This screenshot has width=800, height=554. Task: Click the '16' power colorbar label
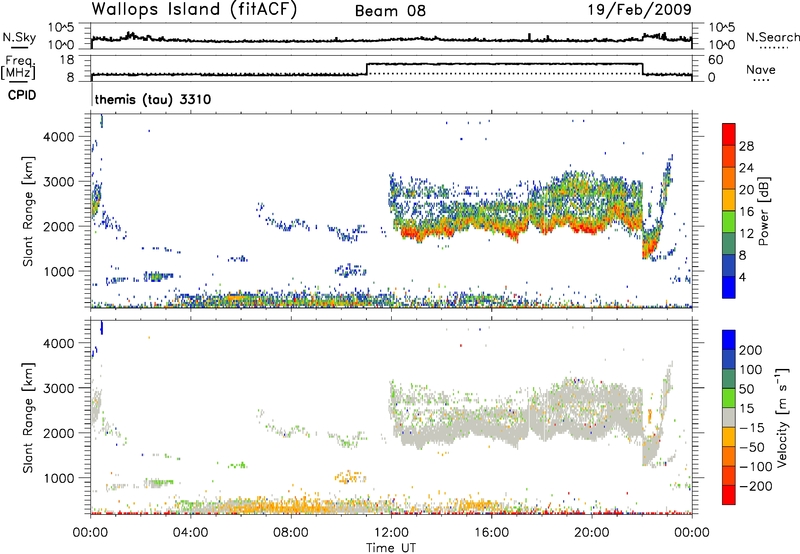[x=746, y=212]
